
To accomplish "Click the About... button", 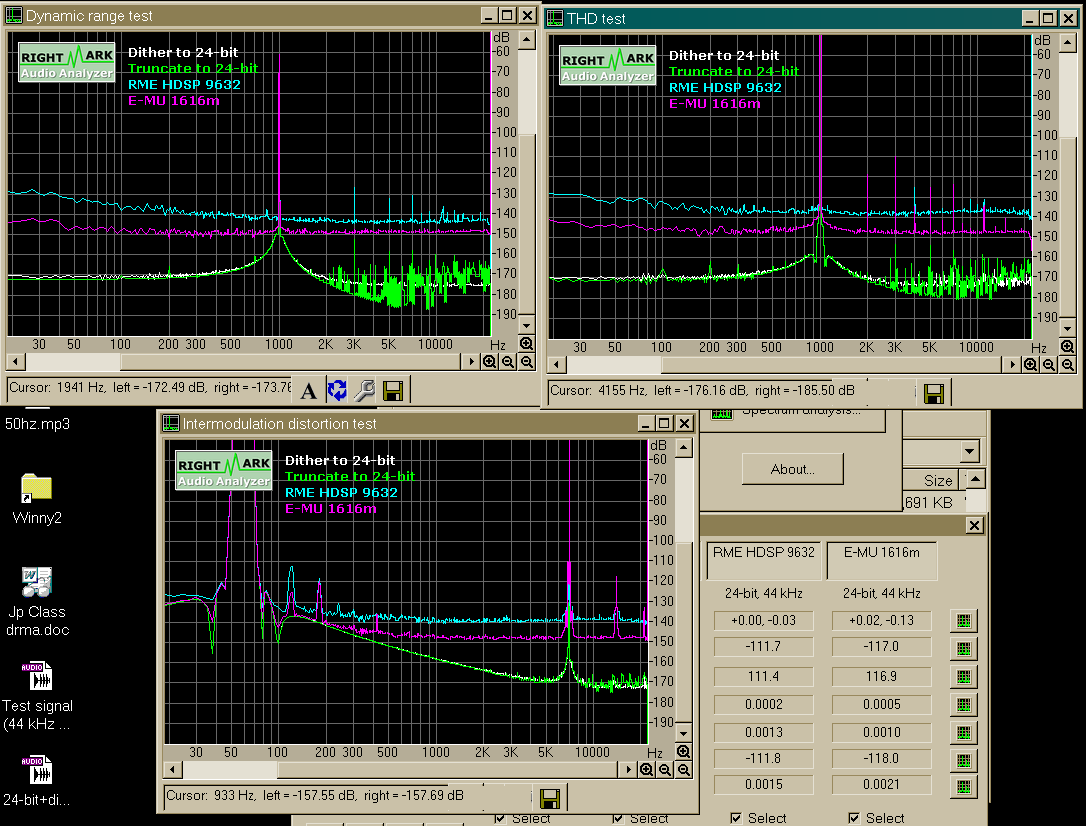I will point(792,469).
